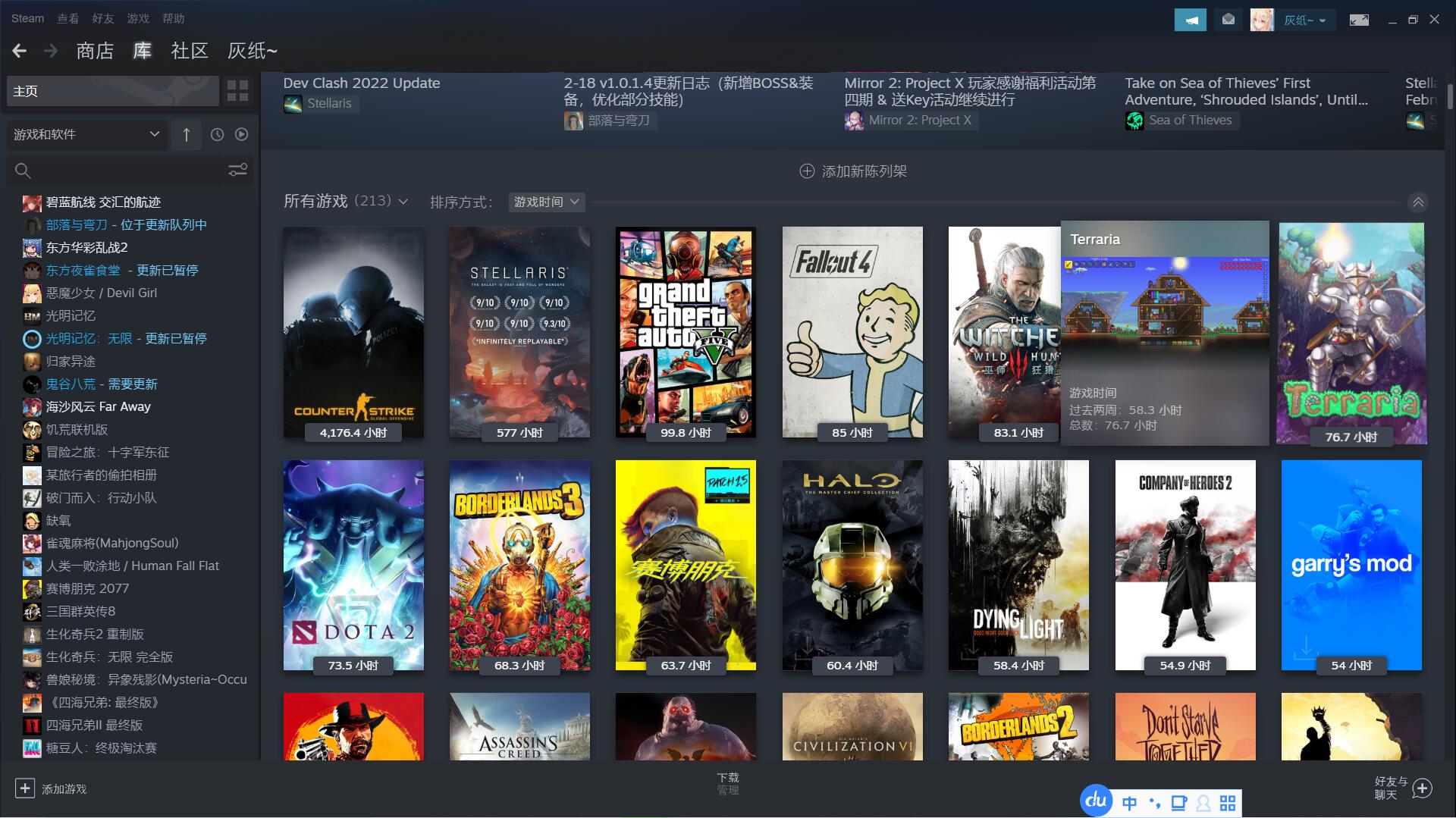Show ready-to-play games icon
The width and height of the screenshot is (1456, 818).
(x=241, y=134)
